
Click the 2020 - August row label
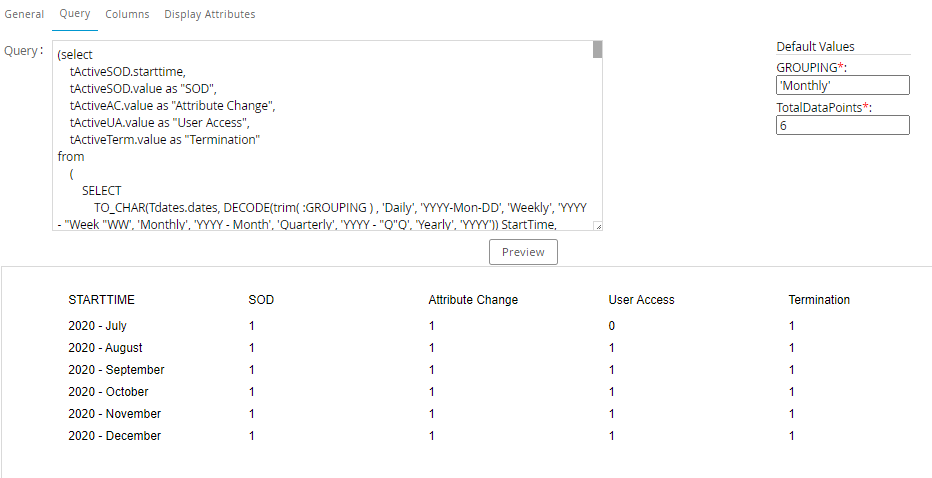click(105, 348)
